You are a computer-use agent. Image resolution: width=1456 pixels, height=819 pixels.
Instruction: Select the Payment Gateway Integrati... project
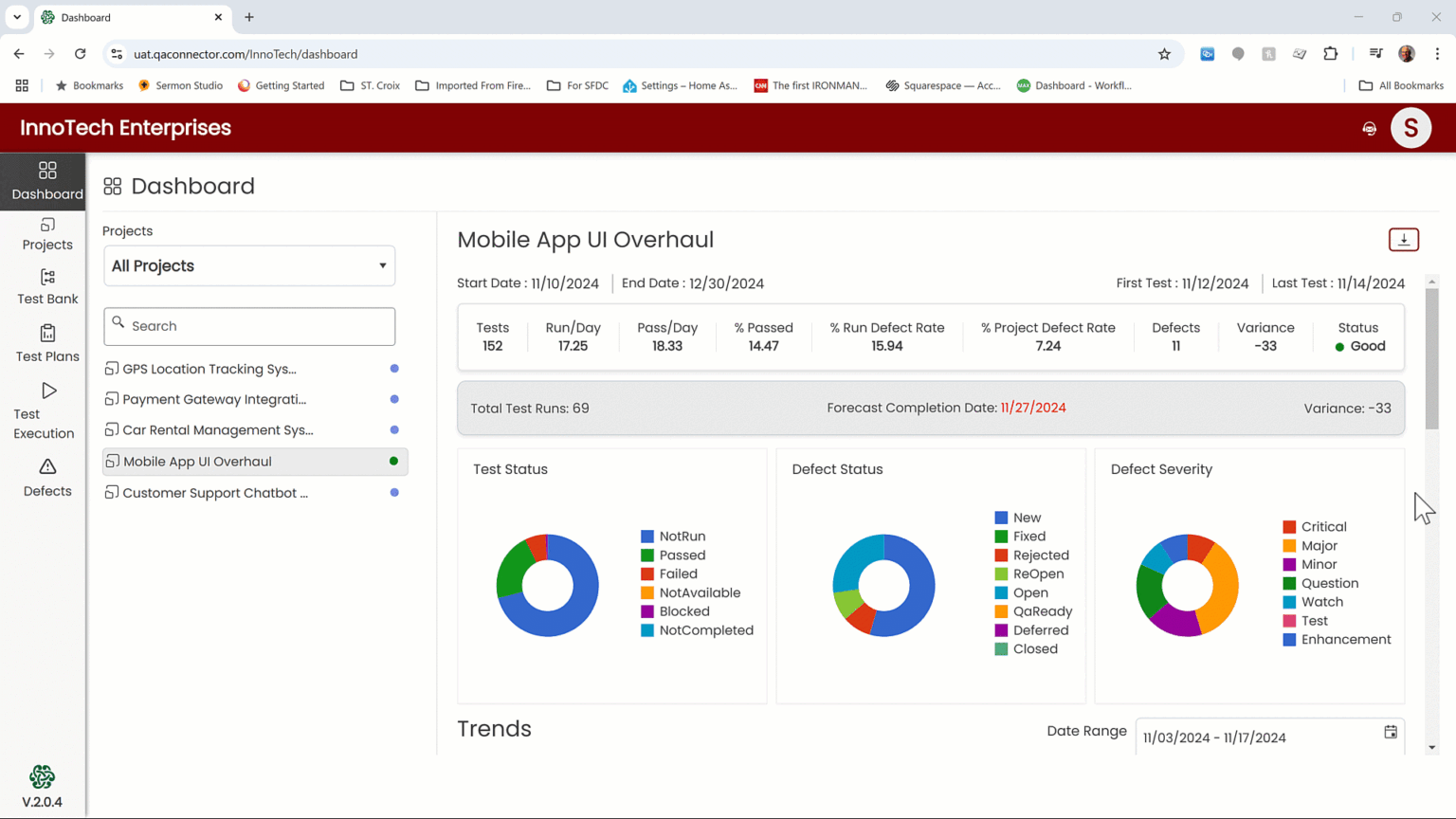tap(256, 399)
